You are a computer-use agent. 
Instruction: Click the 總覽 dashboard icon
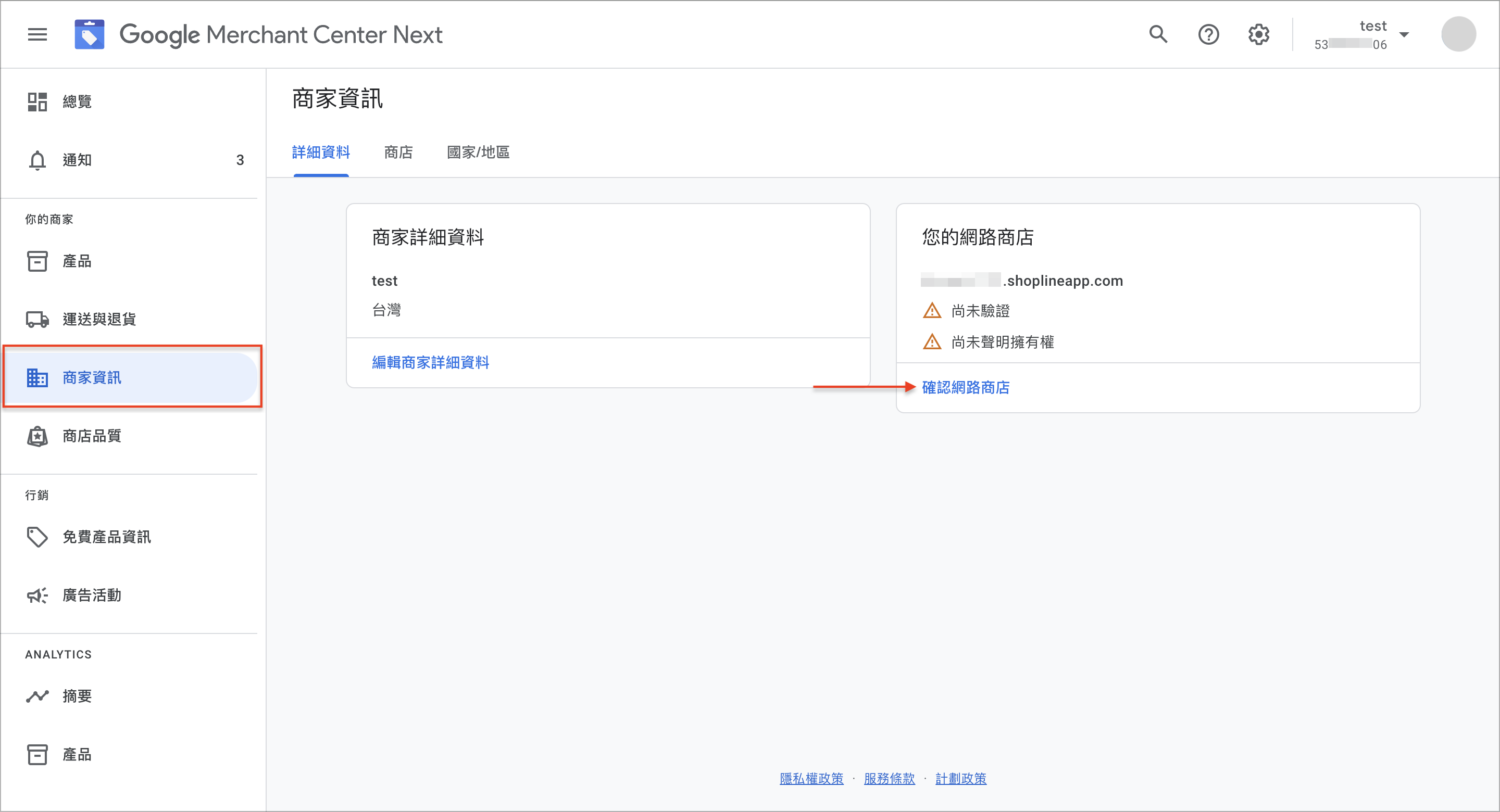37,102
